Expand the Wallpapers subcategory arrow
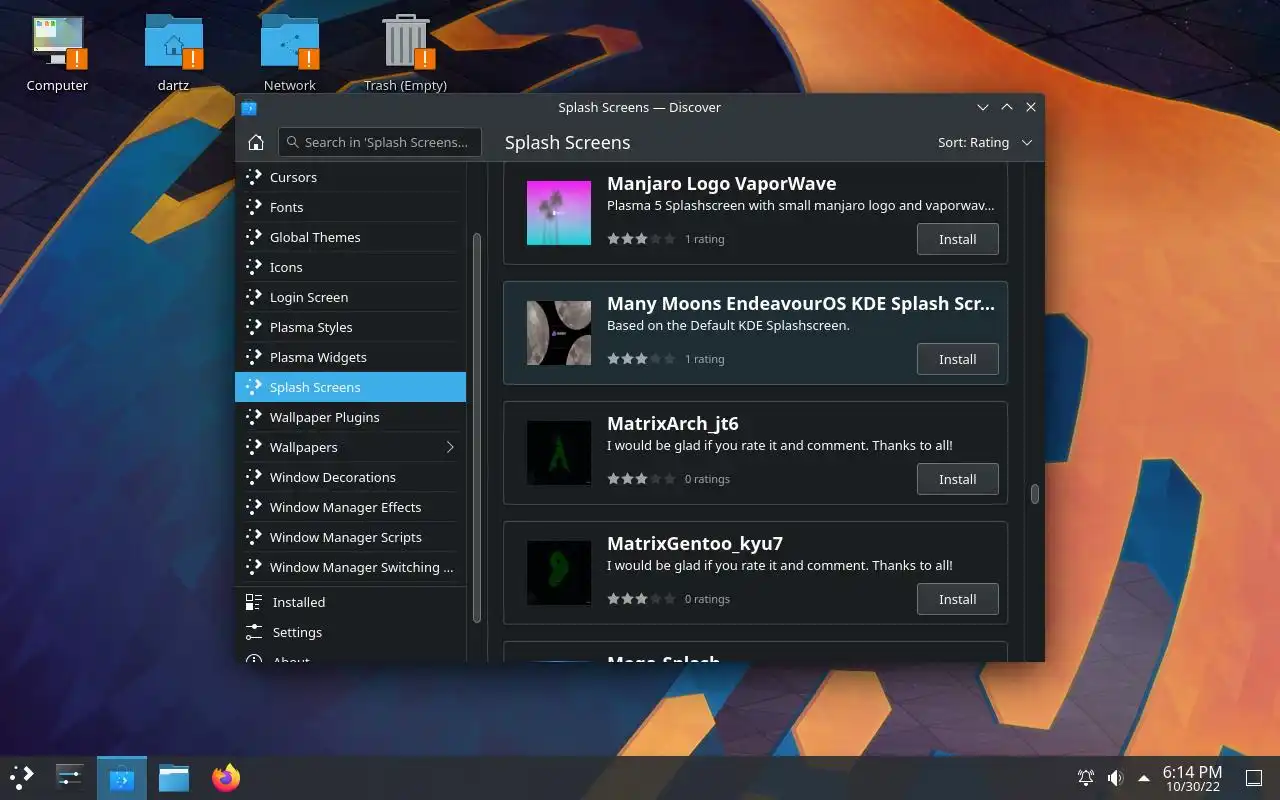Viewport: 1280px width, 800px height. click(450, 447)
